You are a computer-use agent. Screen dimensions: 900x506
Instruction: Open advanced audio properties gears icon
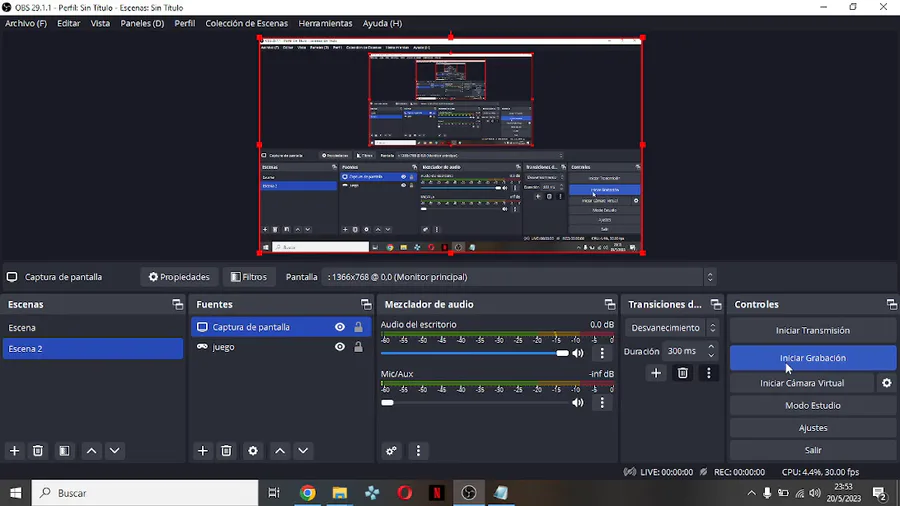click(391, 451)
